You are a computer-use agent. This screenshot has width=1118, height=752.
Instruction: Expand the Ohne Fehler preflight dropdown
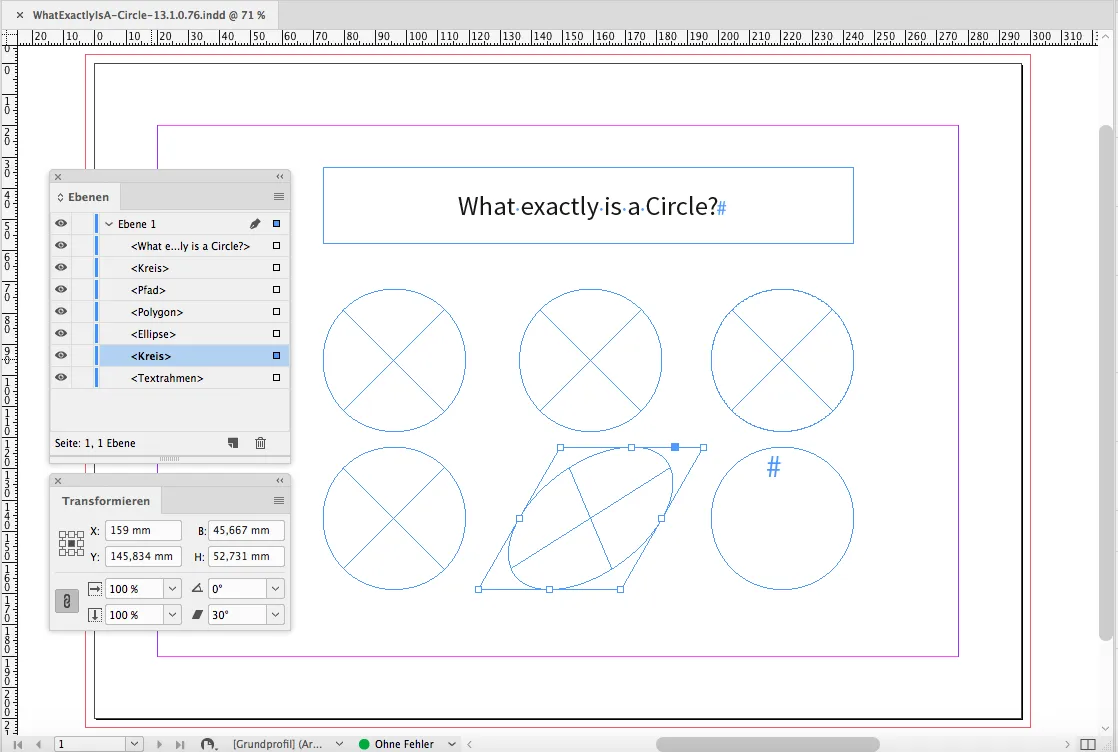(452, 744)
